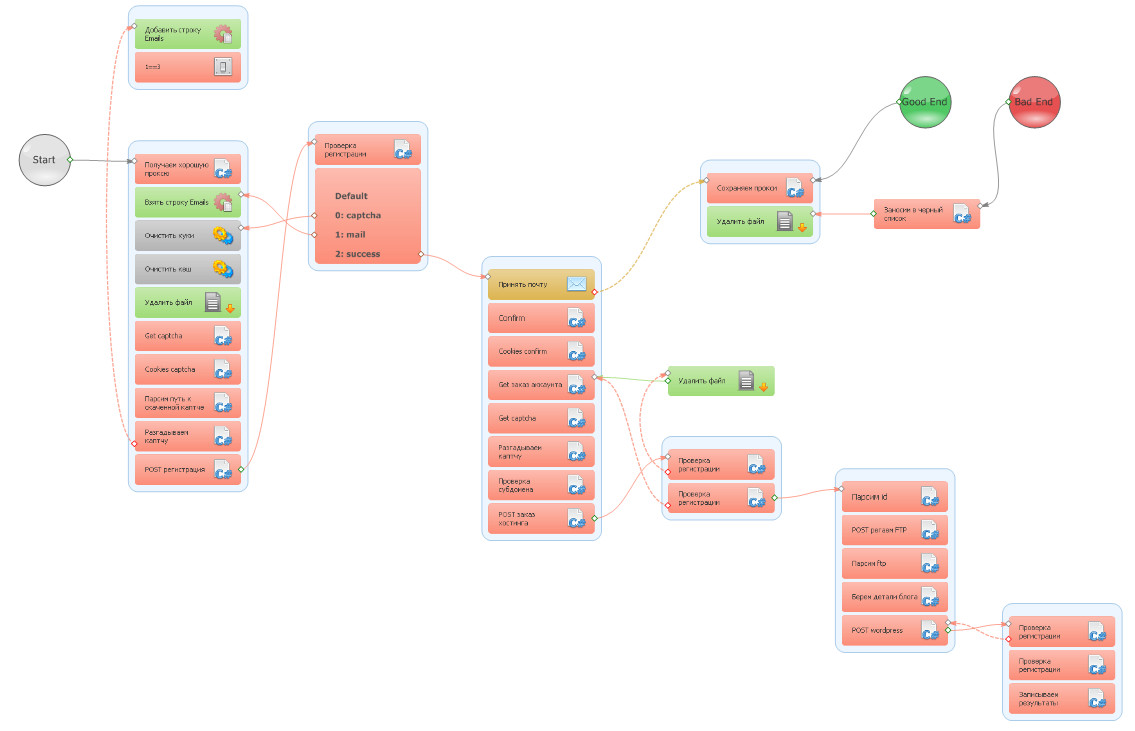Select the red Bad End node
1135x731 pixels.
coord(1034,102)
